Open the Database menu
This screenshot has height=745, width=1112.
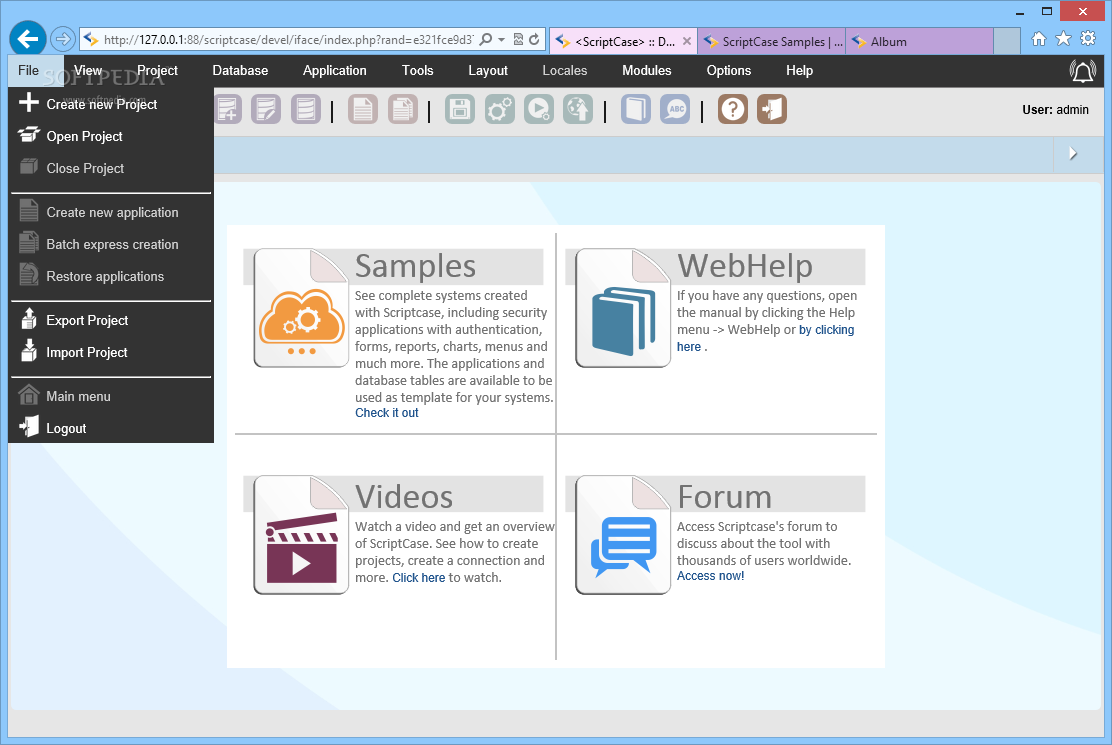tap(240, 70)
